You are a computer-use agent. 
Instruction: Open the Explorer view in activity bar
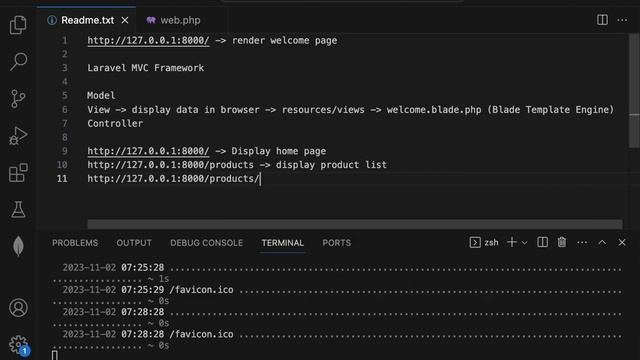pos(18,25)
